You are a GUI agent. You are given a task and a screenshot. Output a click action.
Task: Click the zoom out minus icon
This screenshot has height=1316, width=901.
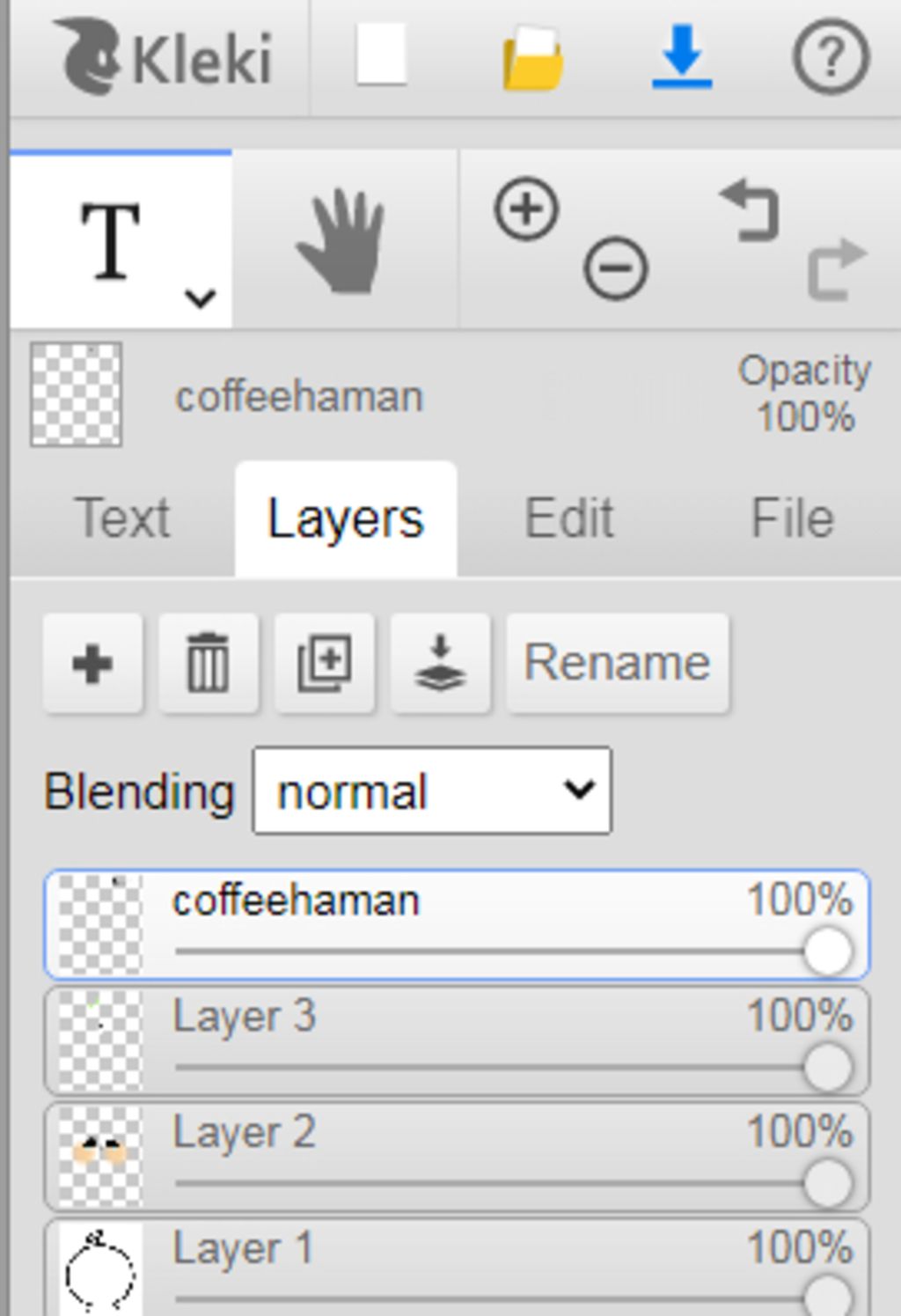click(x=615, y=268)
